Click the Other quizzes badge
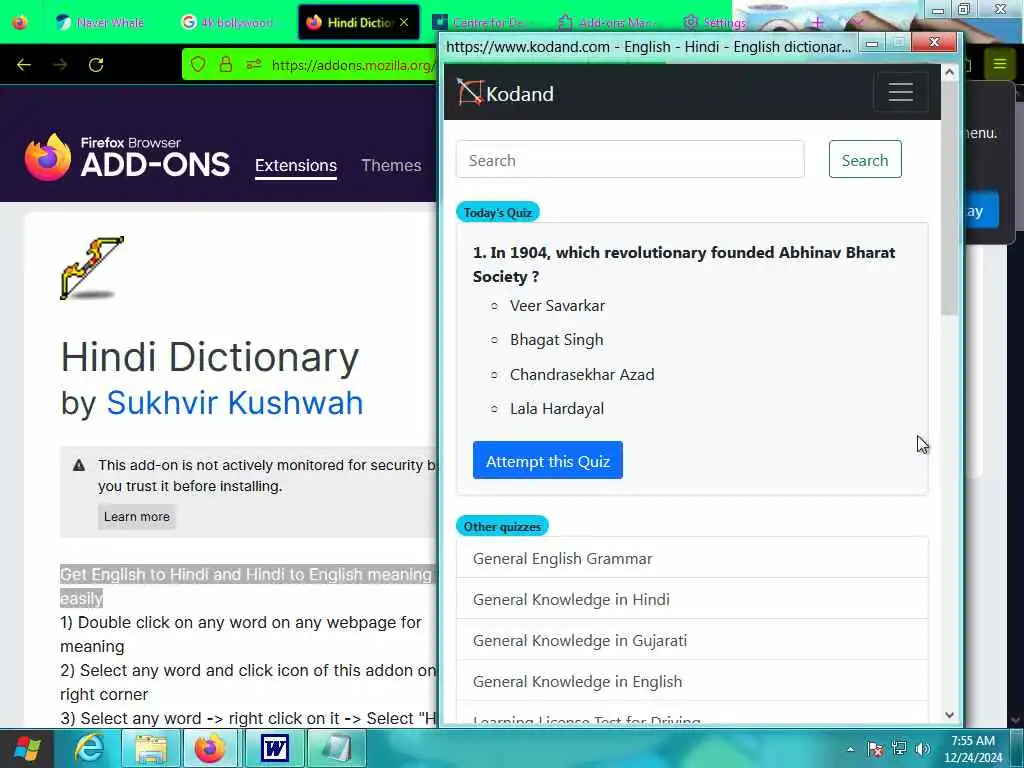 [x=502, y=526]
